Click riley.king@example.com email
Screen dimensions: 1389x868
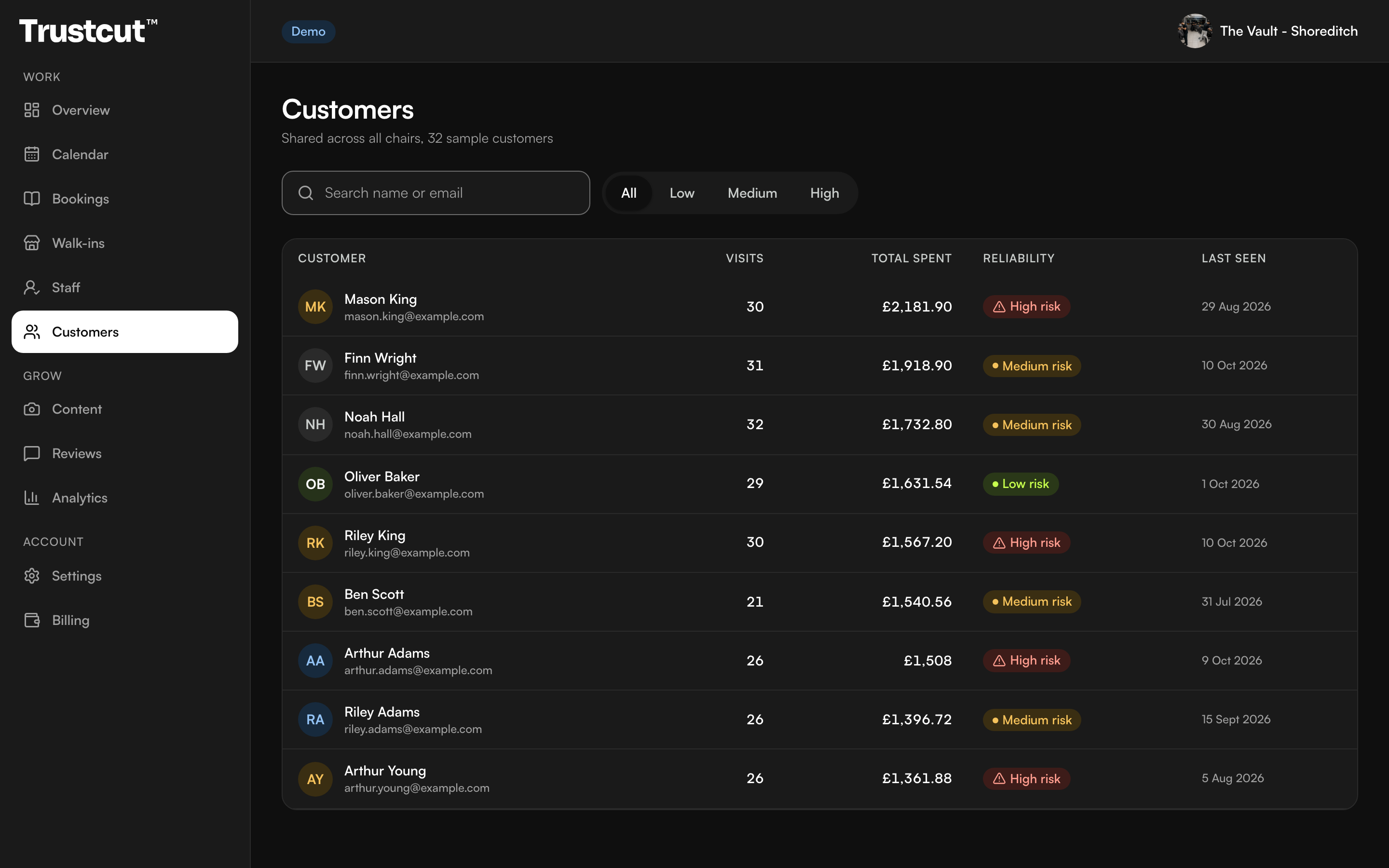407,553
